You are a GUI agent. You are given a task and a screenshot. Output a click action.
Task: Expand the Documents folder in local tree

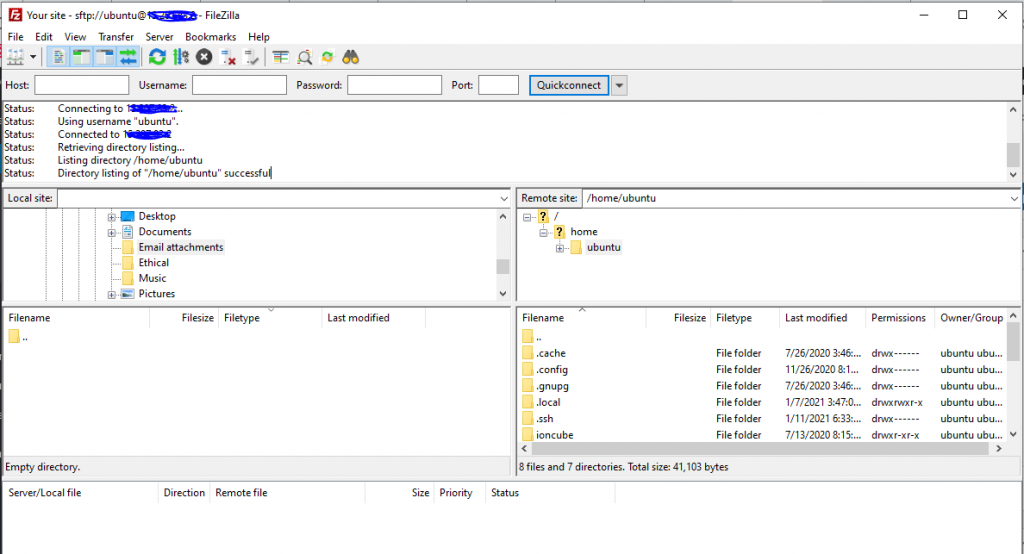[112, 233]
